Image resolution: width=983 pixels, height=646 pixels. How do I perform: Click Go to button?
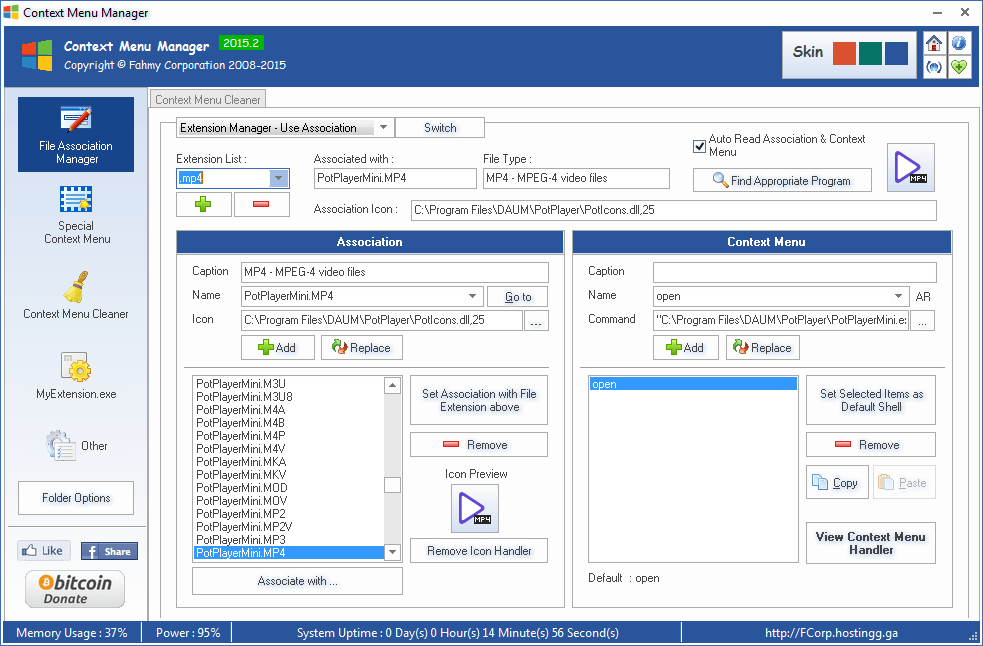pyautogui.click(x=518, y=297)
